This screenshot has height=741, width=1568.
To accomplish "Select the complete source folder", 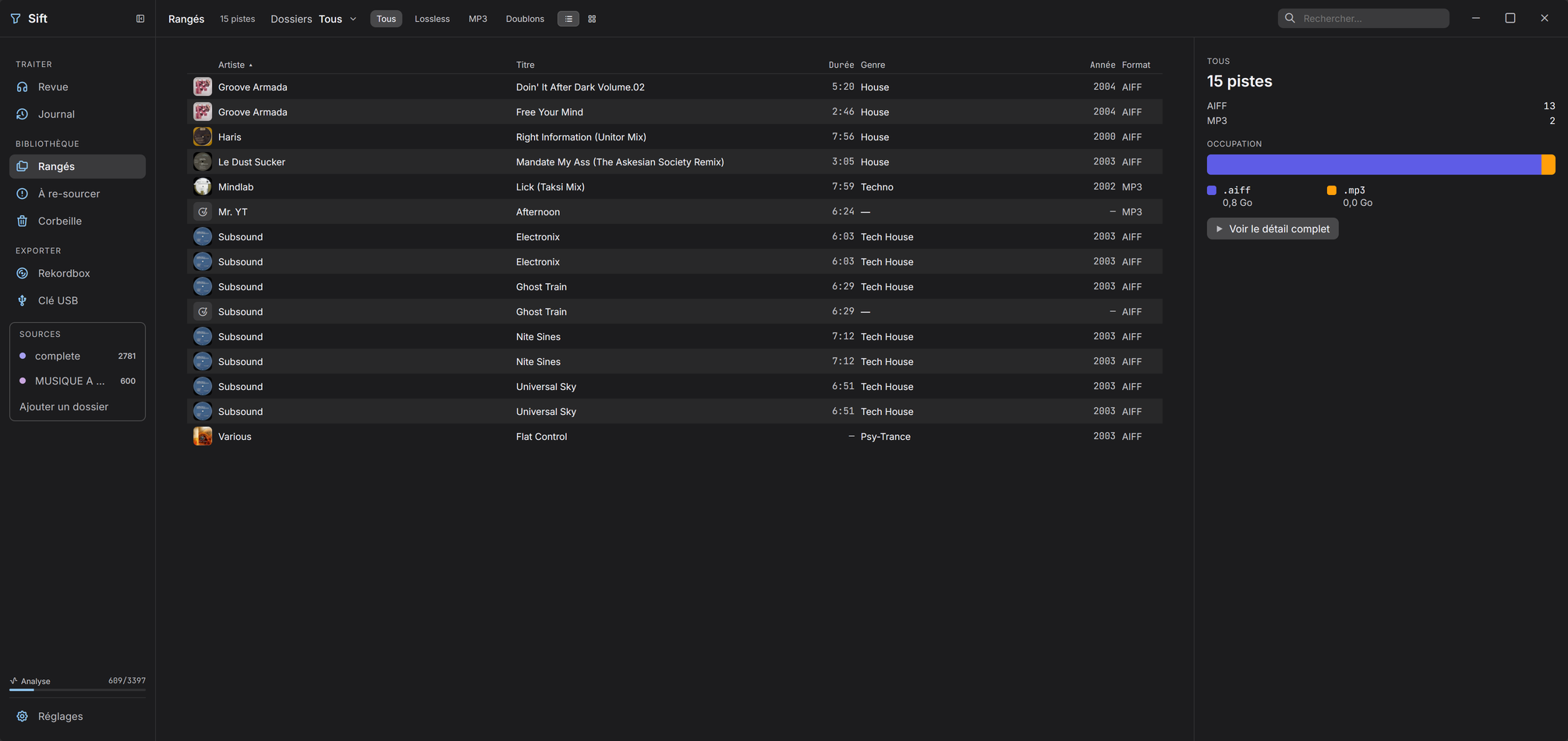I will coord(77,356).
